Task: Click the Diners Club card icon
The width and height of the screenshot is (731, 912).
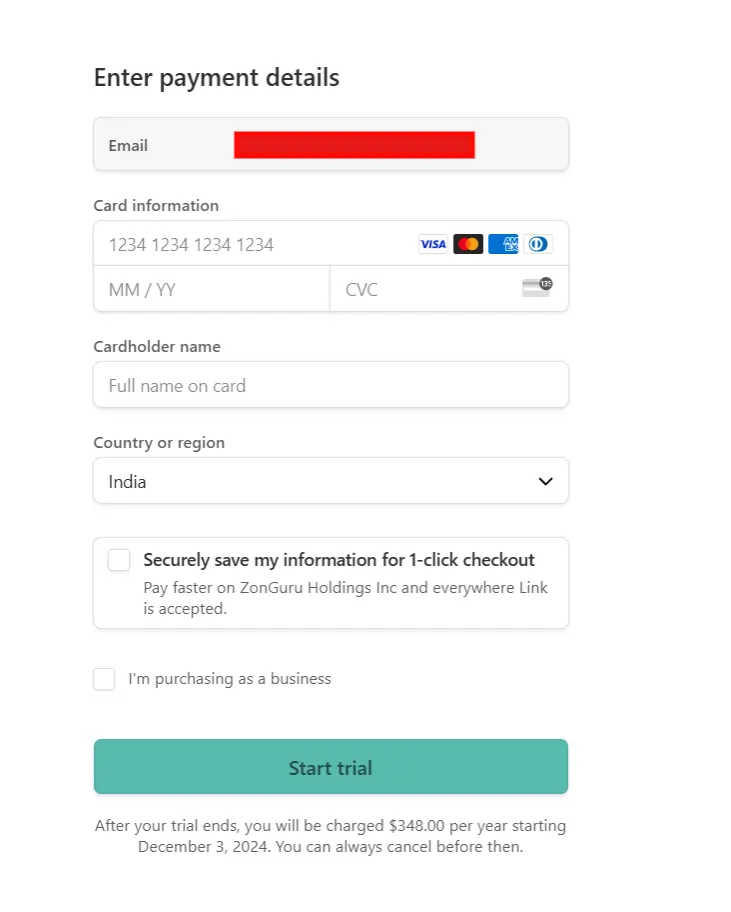Action: (537, 244)
